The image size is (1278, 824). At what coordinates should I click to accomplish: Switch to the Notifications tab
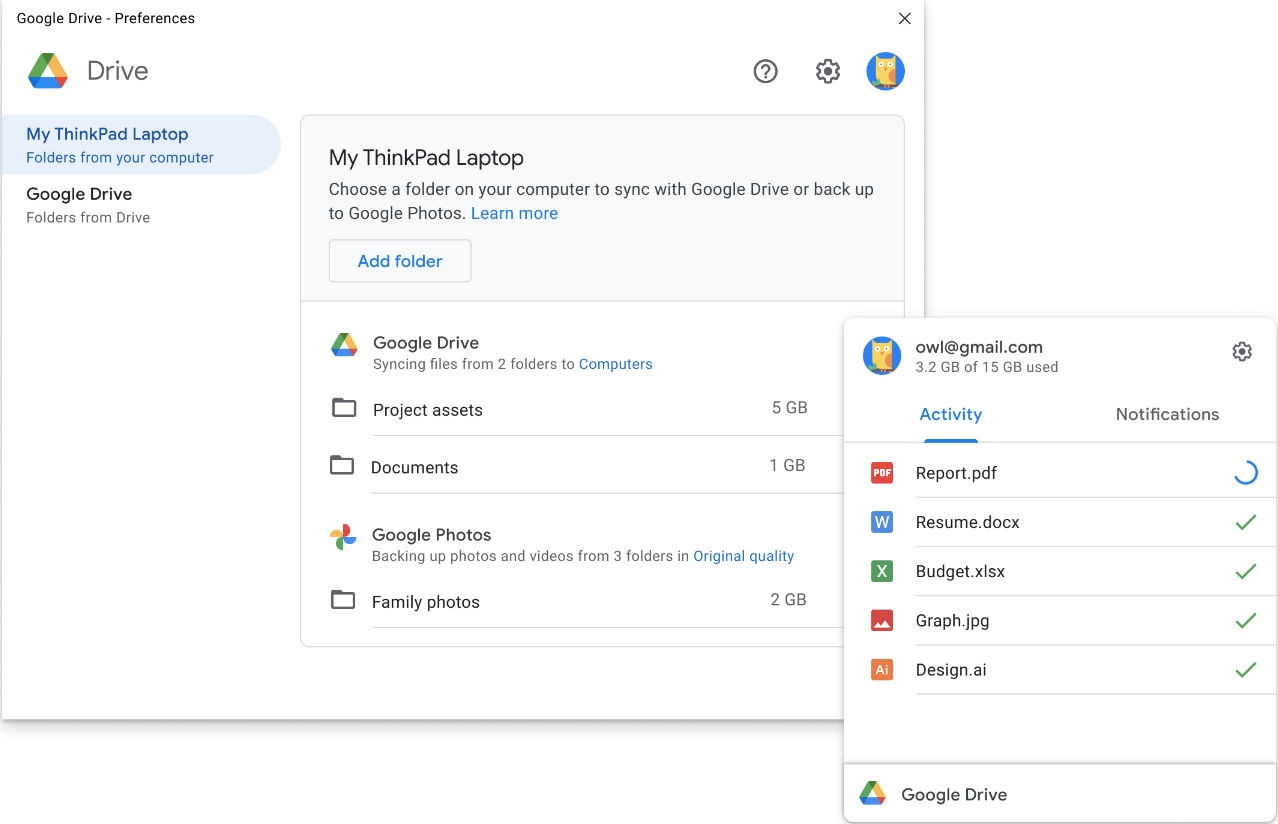(x=1167, y=414)
